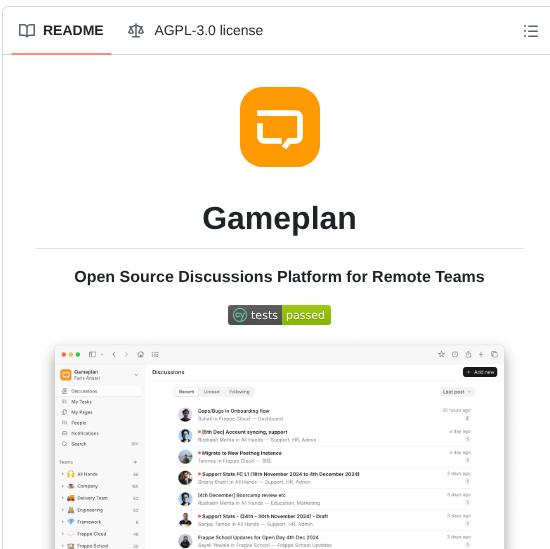Click the share icon in browser toolbar
Viewport: 550px width, 549px height.
click(x=468, y=354)
